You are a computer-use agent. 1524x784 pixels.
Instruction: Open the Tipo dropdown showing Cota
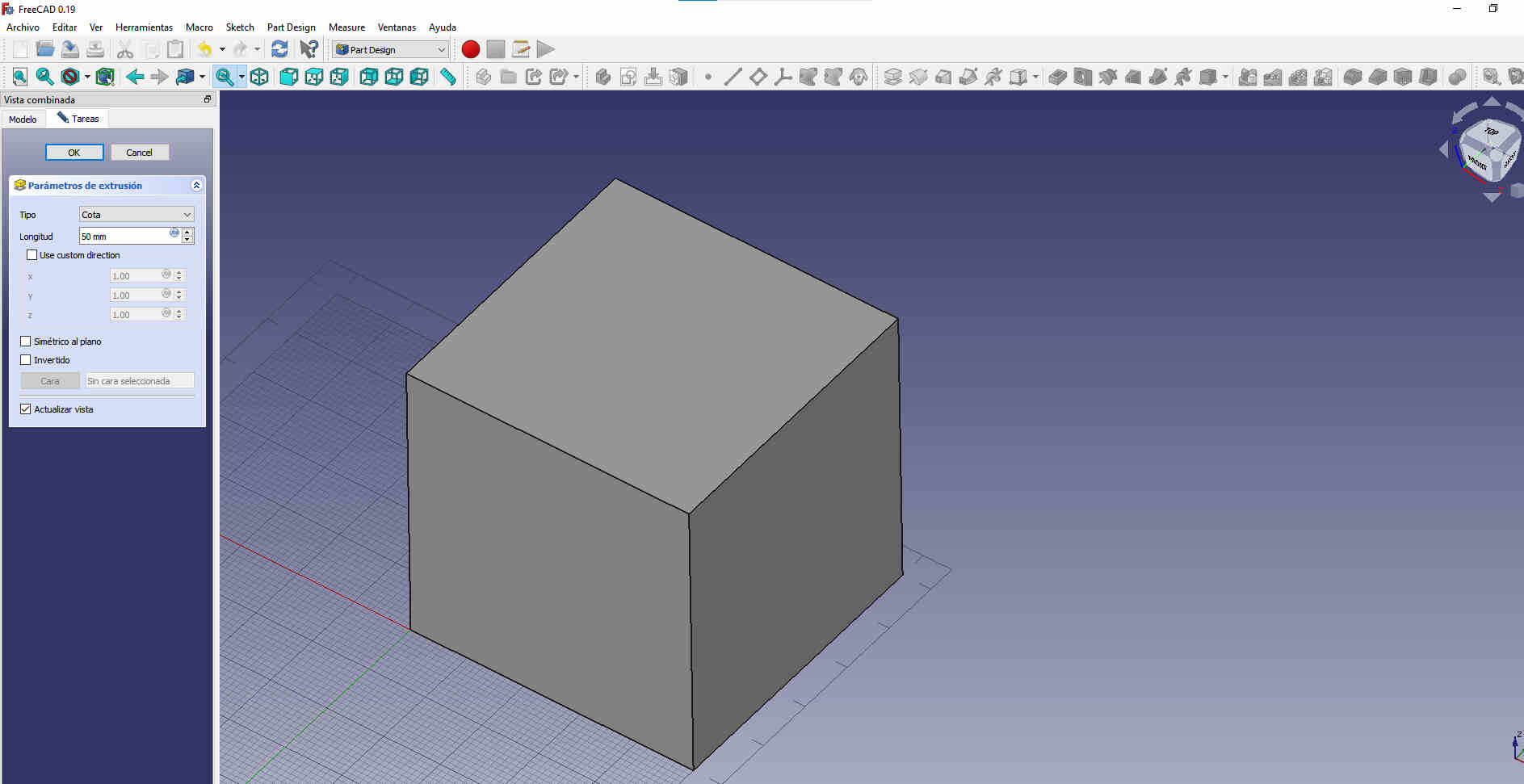(136, 215)
